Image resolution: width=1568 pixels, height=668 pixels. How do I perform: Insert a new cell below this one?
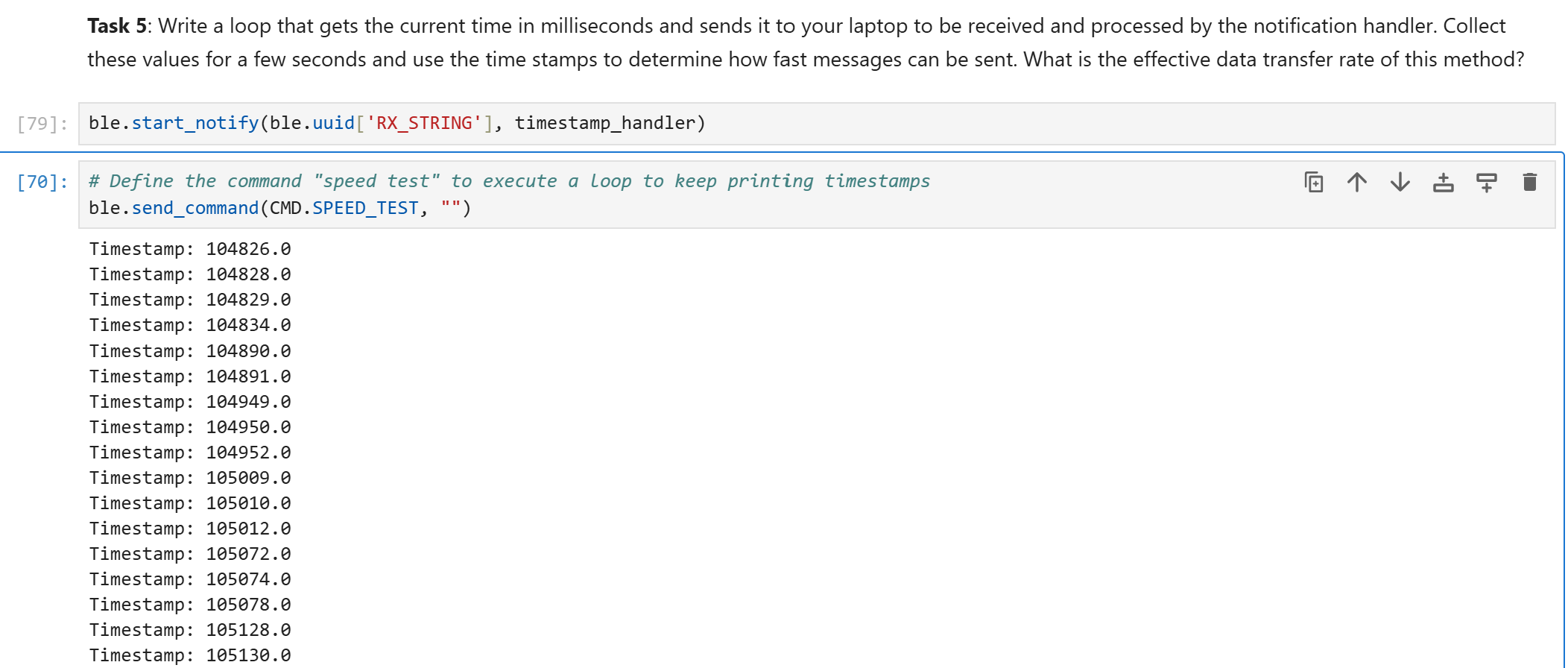[1487, 182]
